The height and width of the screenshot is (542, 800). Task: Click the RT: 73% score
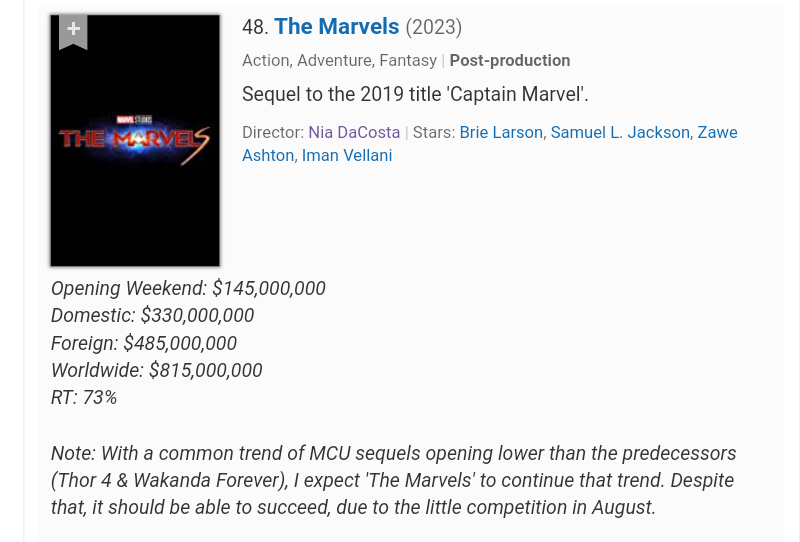pos(84,397)
